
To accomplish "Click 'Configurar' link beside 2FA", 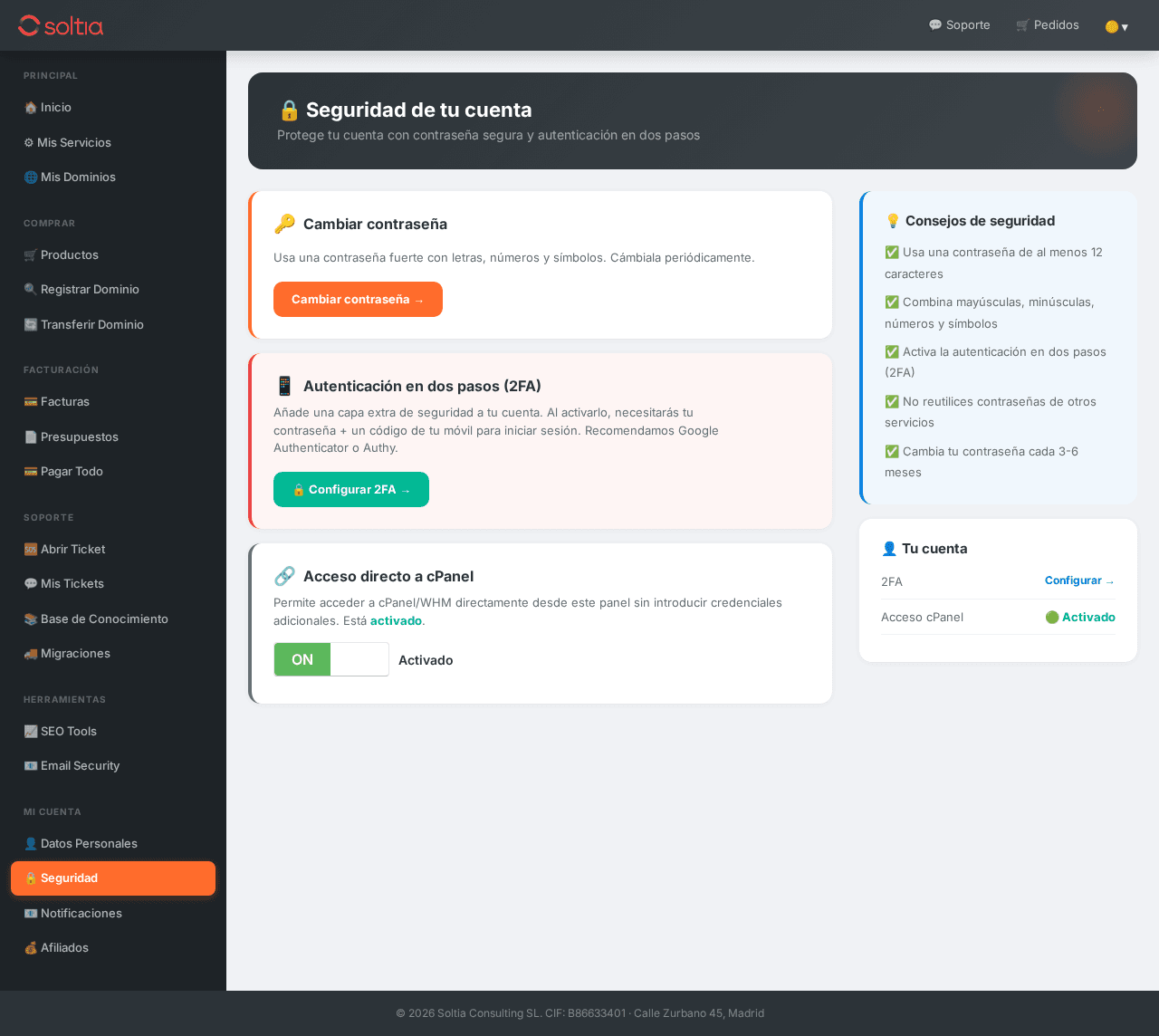I will tap(1079, 580).
